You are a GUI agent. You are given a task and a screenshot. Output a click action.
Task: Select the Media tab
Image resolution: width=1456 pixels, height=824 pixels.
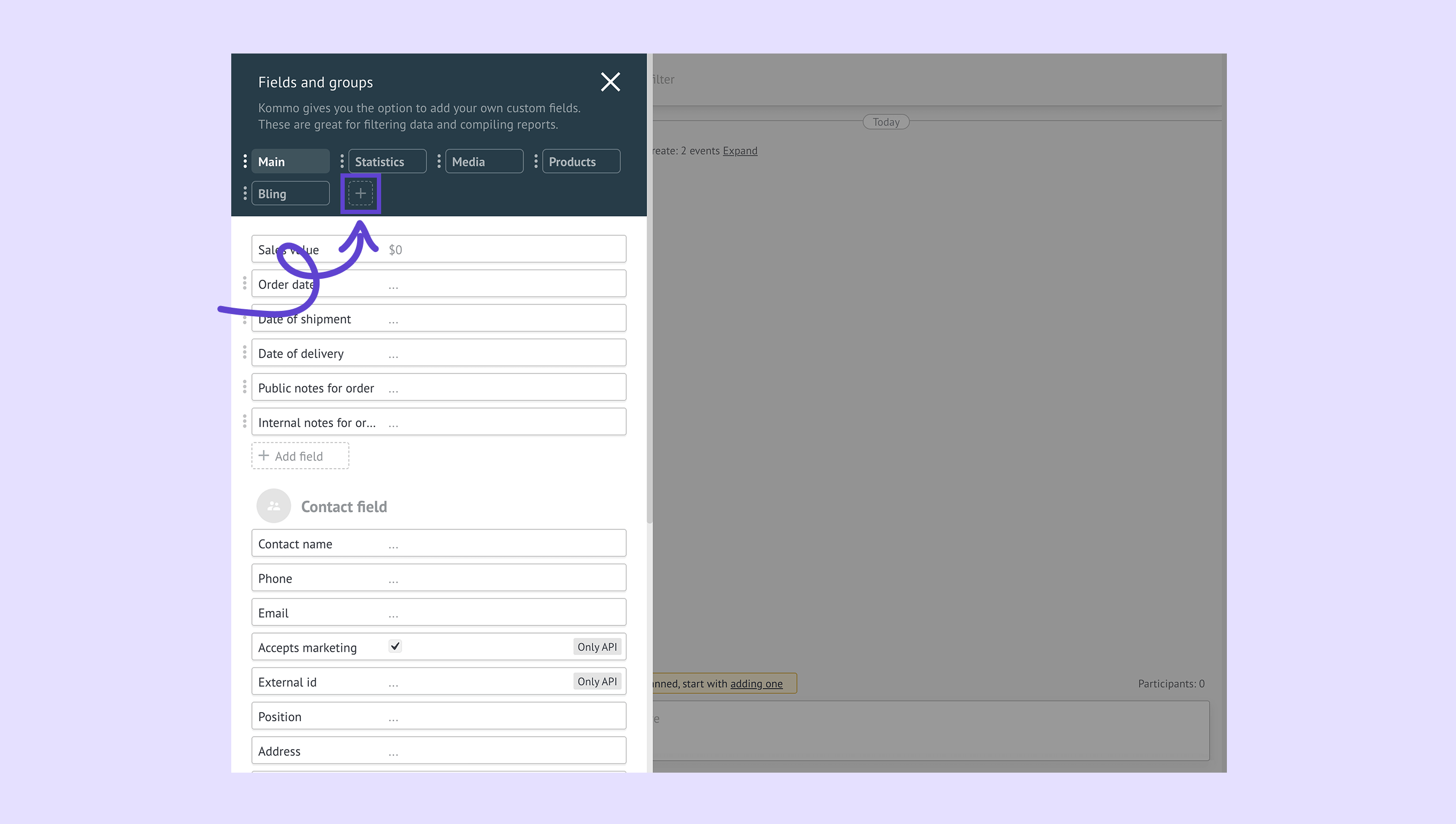click(484, 161)
